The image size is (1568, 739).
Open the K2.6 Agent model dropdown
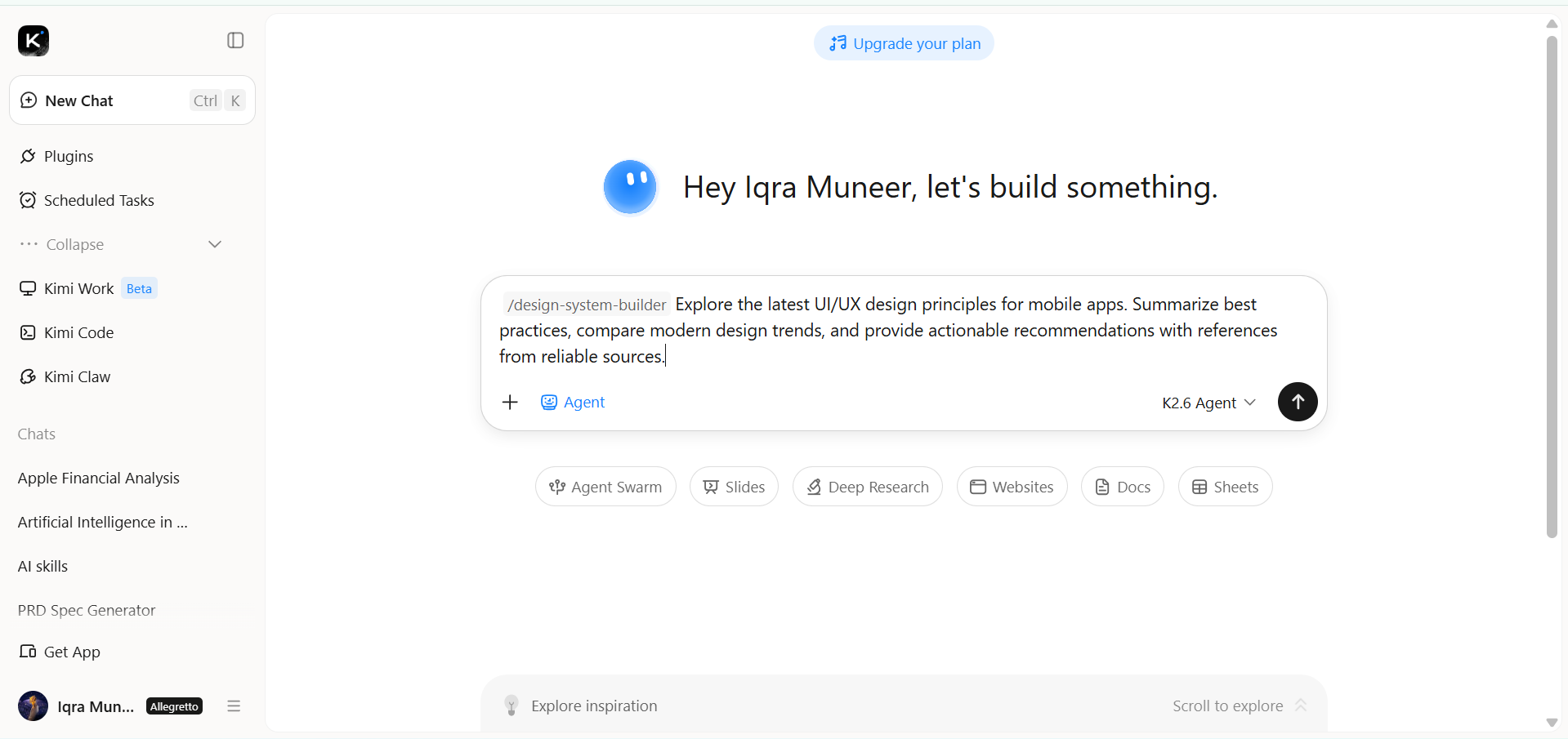[x=1208, y=403]
